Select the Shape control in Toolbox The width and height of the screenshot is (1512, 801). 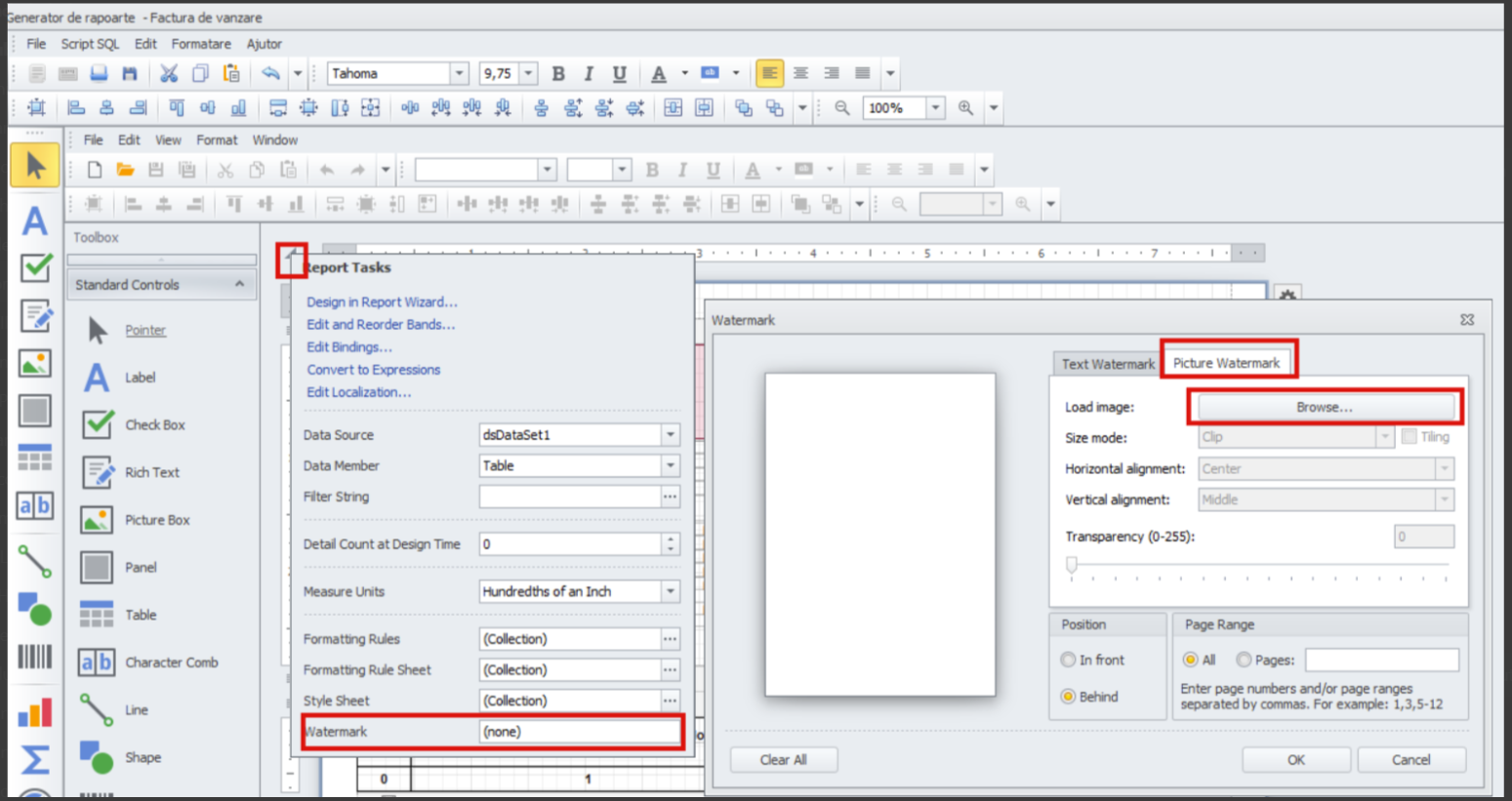tap(143, 757)
